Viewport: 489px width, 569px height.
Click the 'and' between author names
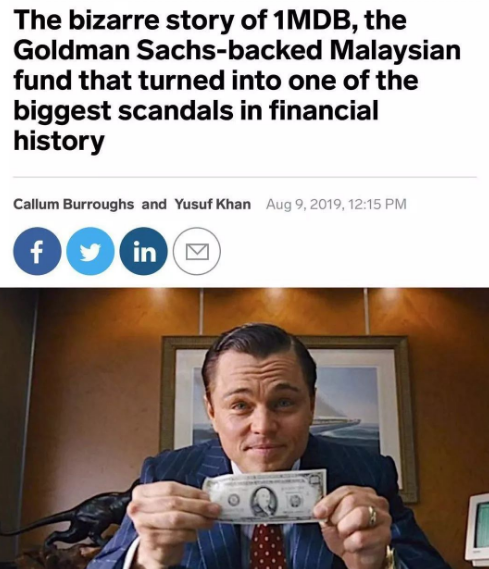click(x=154, y=204)
